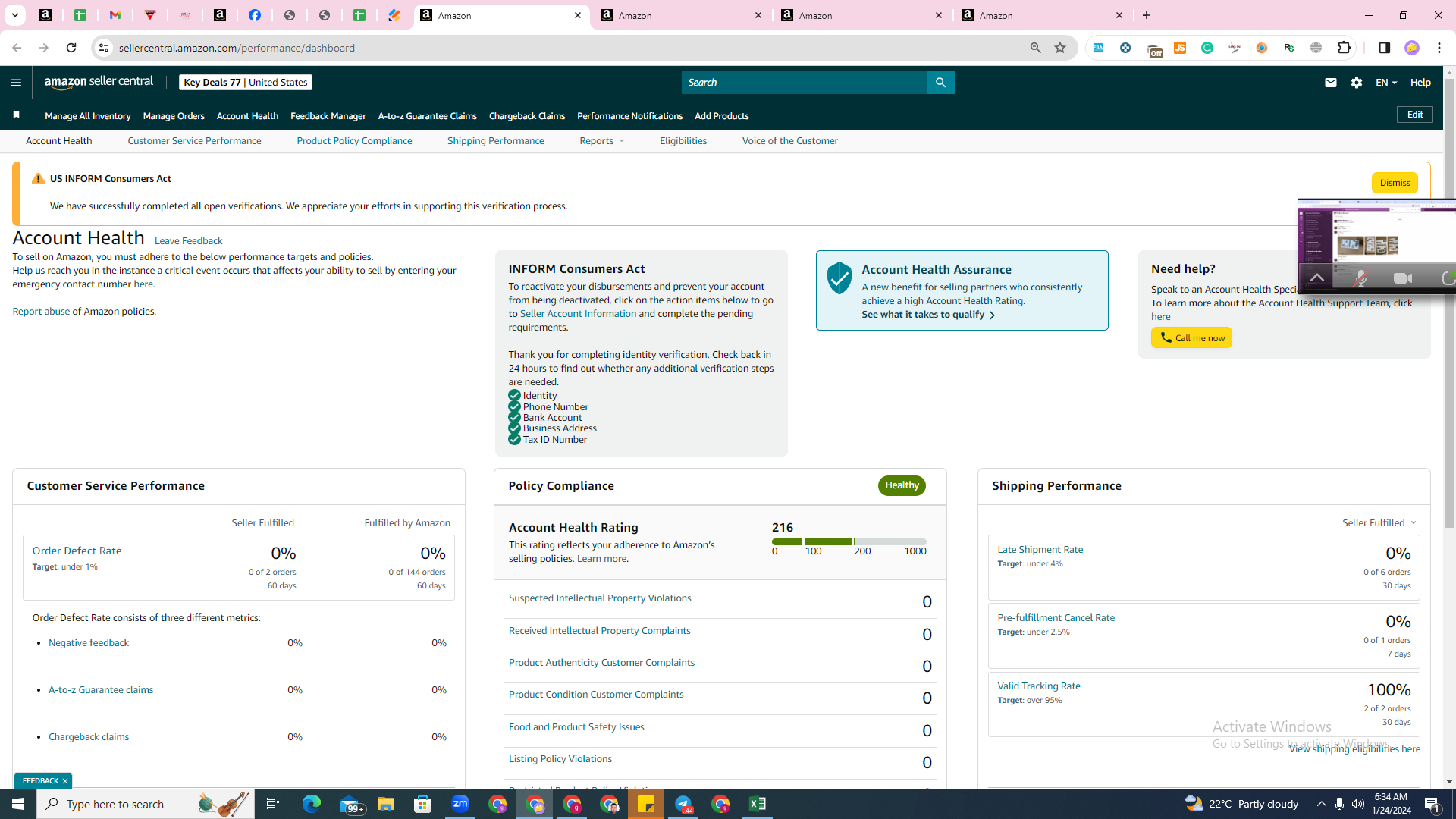
Task: Open the Late Shipment Rate link
Action: point(1040,550)
